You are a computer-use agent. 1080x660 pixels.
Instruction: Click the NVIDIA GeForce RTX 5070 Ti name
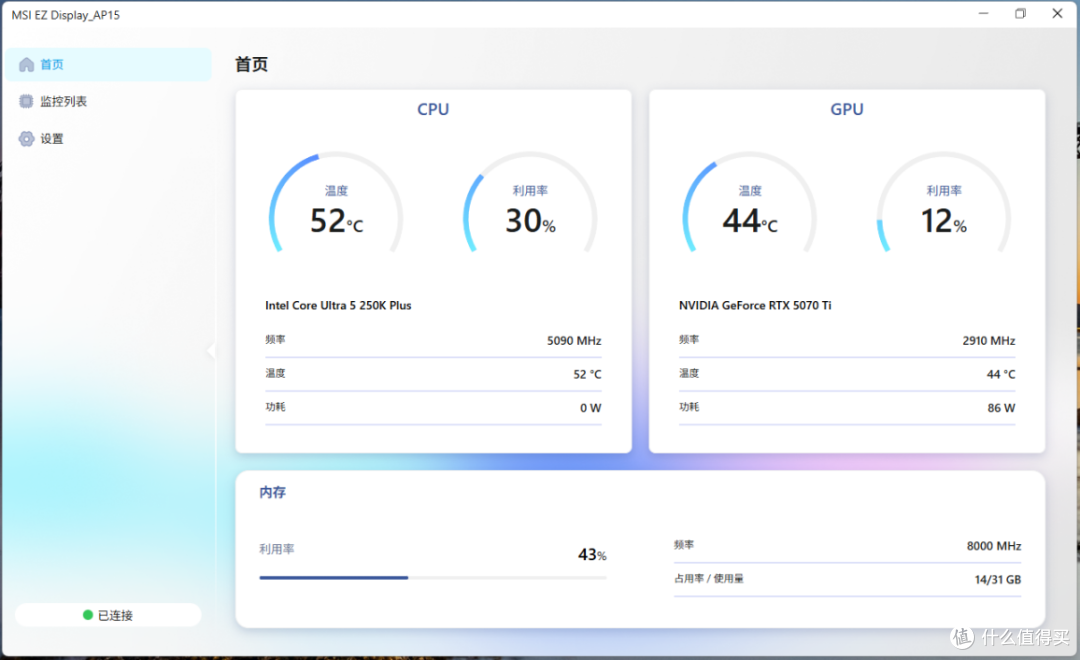coord(755,305)
